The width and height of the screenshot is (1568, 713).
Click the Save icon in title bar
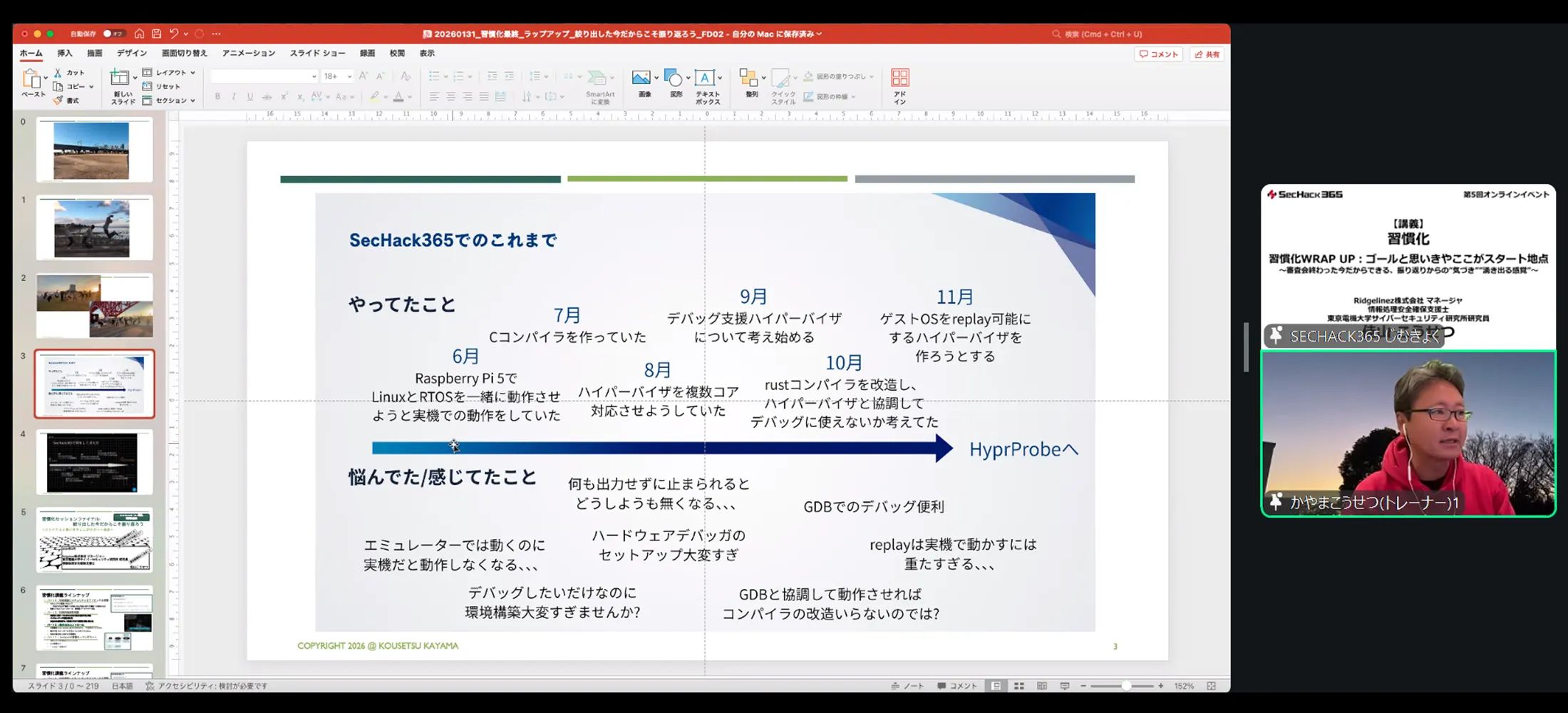(x=156, y=34)
